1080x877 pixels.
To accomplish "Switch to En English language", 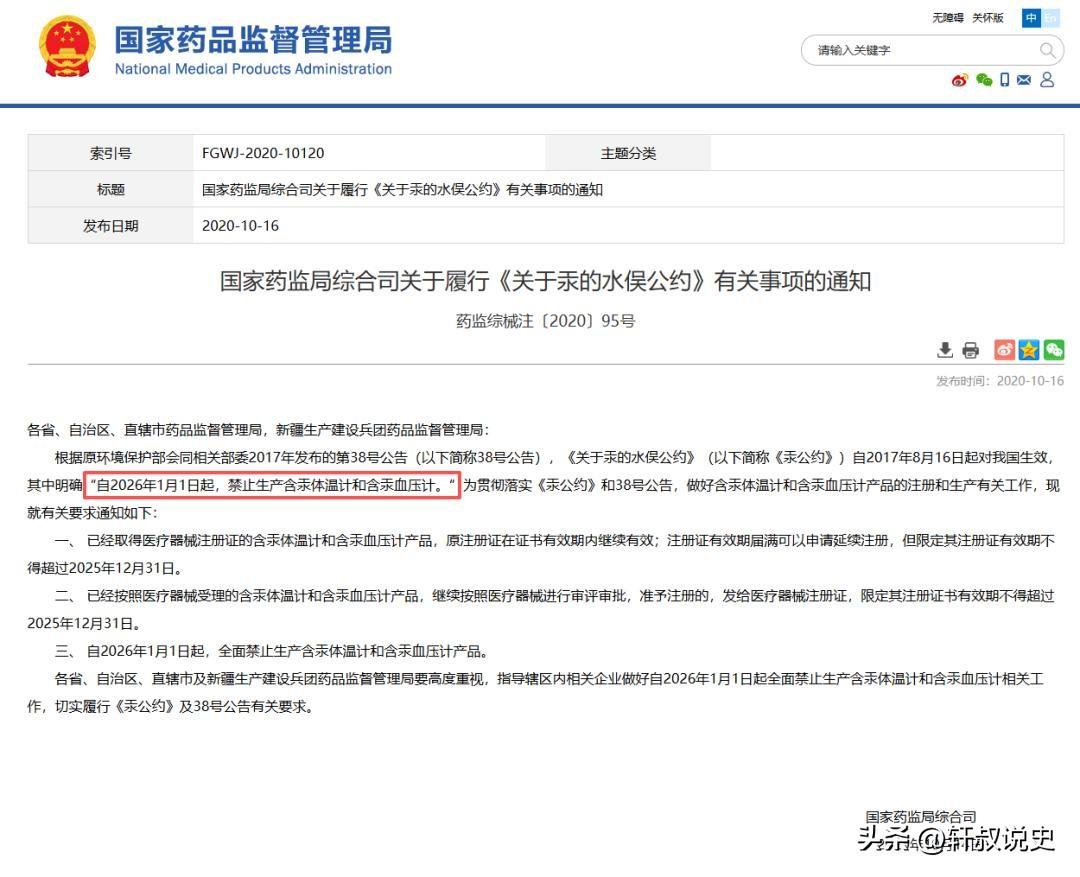I will pos(1050,18).
